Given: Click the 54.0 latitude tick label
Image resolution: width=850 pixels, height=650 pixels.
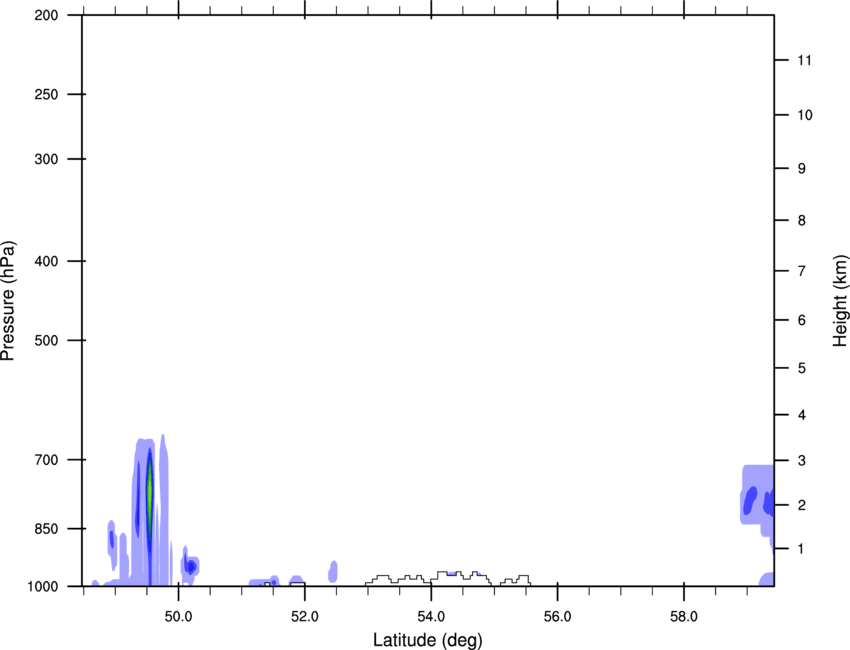Looking at the screenshot, I should point(431,617).
